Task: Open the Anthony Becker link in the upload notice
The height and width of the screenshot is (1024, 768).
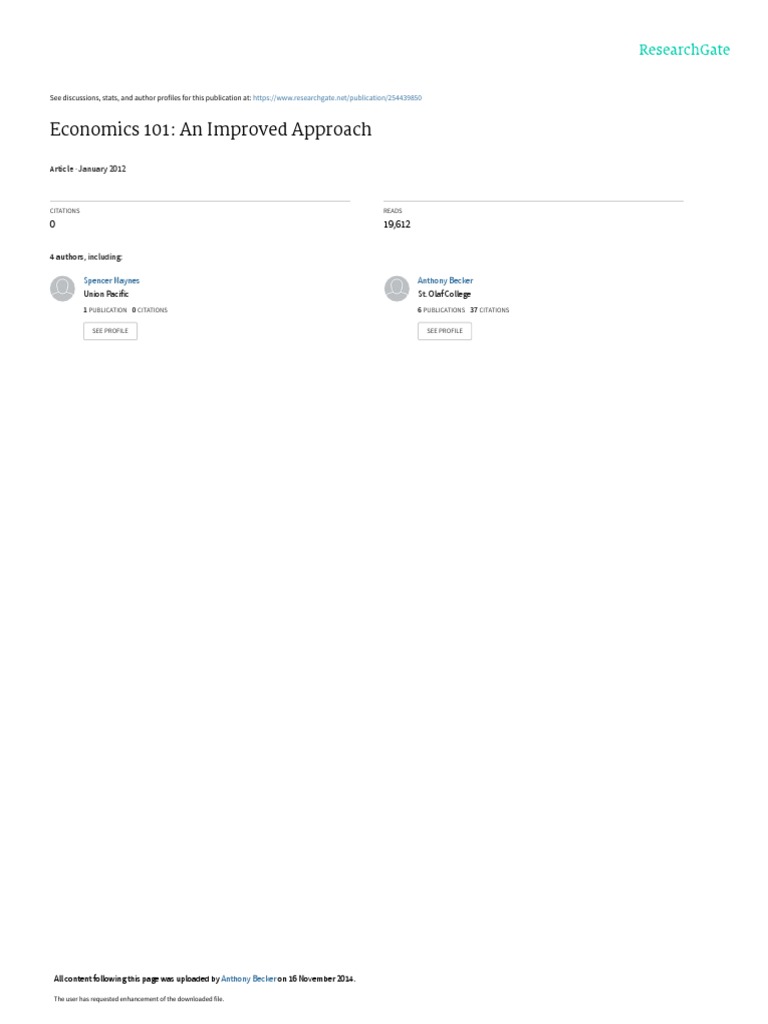Action: tap(249, 979)
